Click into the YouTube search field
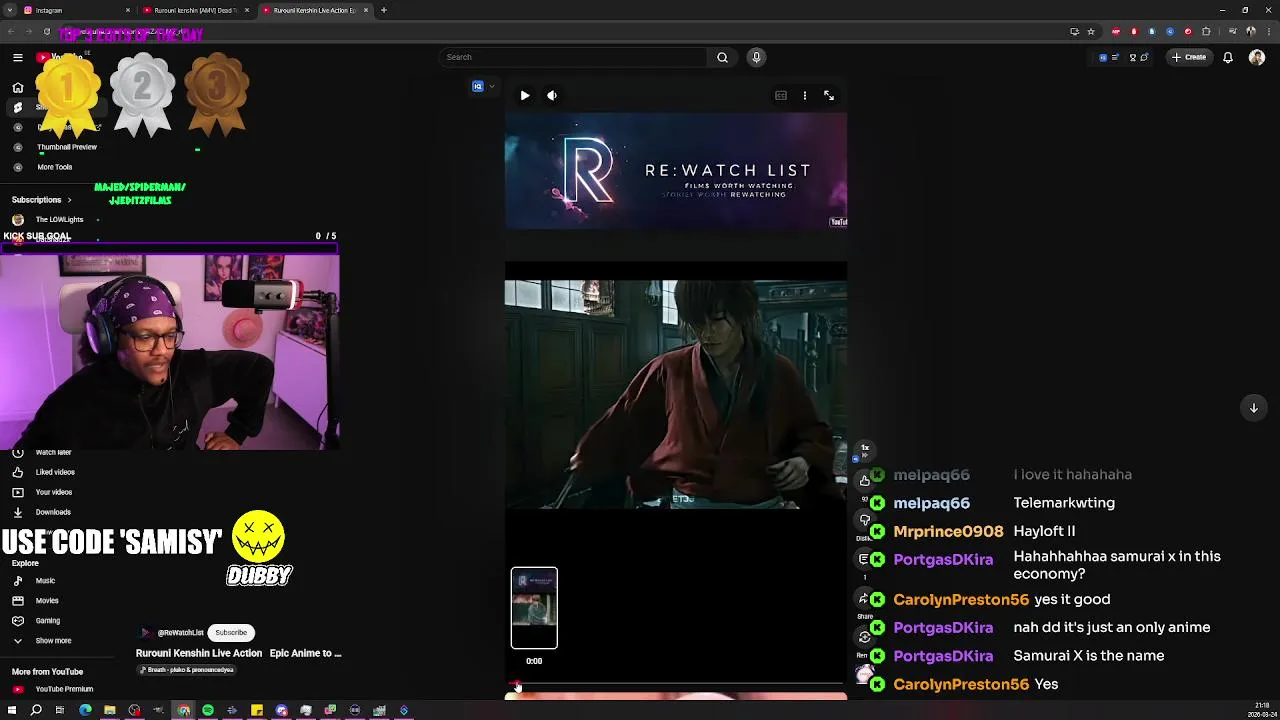This screenshot has width=1280, height=720. coord(575,57)
